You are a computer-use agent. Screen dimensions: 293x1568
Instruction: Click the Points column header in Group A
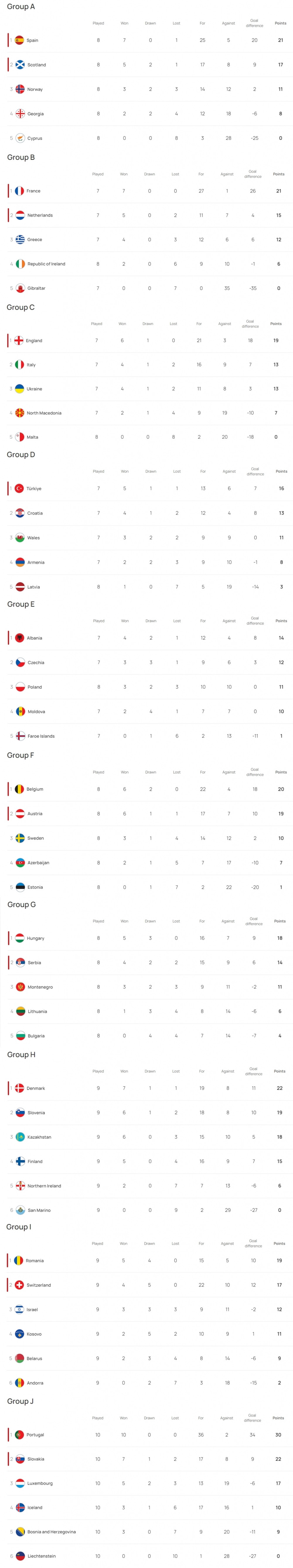click(280, 23)
